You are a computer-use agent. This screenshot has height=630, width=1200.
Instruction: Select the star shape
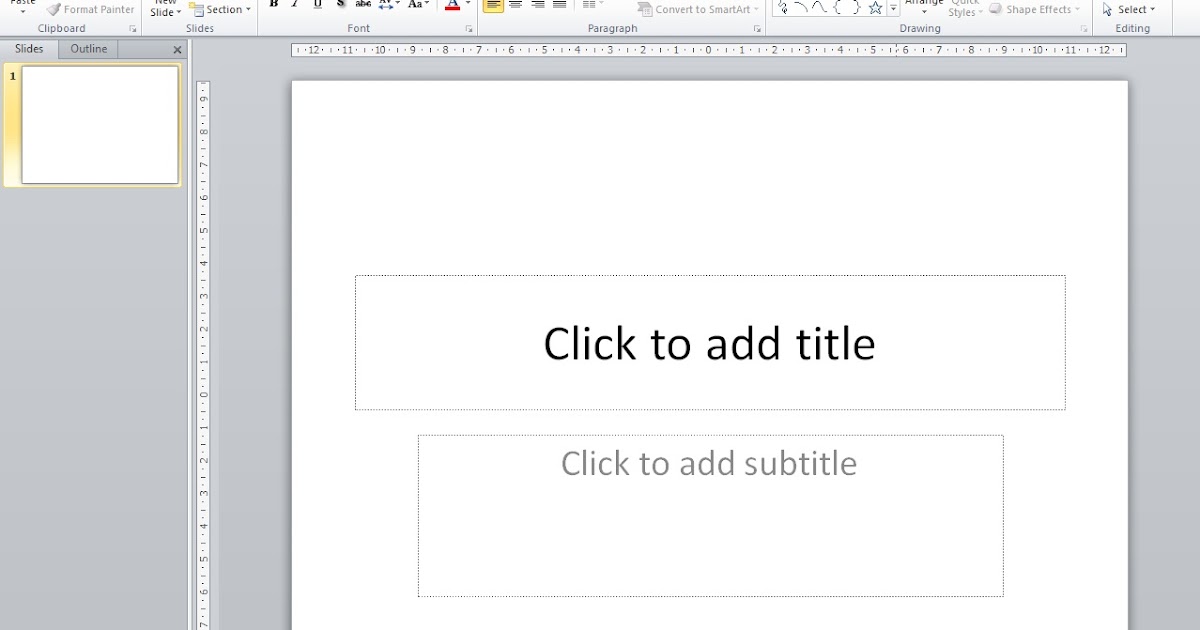tap(875, 7)
